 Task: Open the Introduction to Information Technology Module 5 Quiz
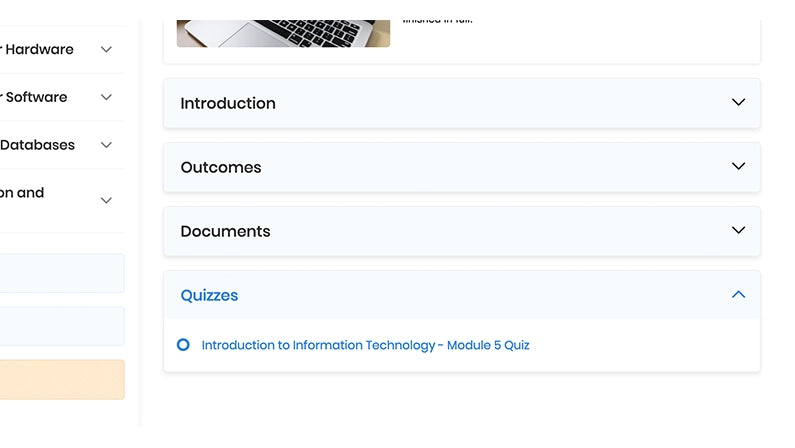[x=365, y=345]
